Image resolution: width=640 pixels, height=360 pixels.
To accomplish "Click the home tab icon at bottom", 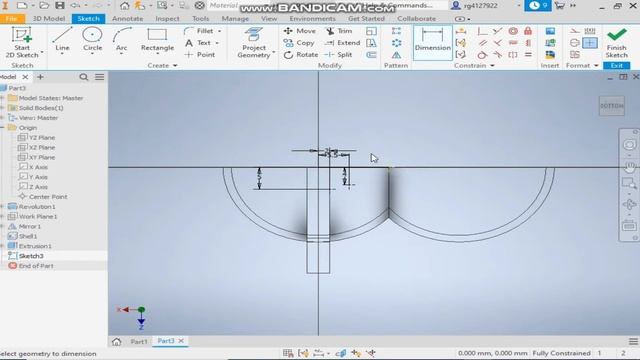I will click(x=116, y=342).
